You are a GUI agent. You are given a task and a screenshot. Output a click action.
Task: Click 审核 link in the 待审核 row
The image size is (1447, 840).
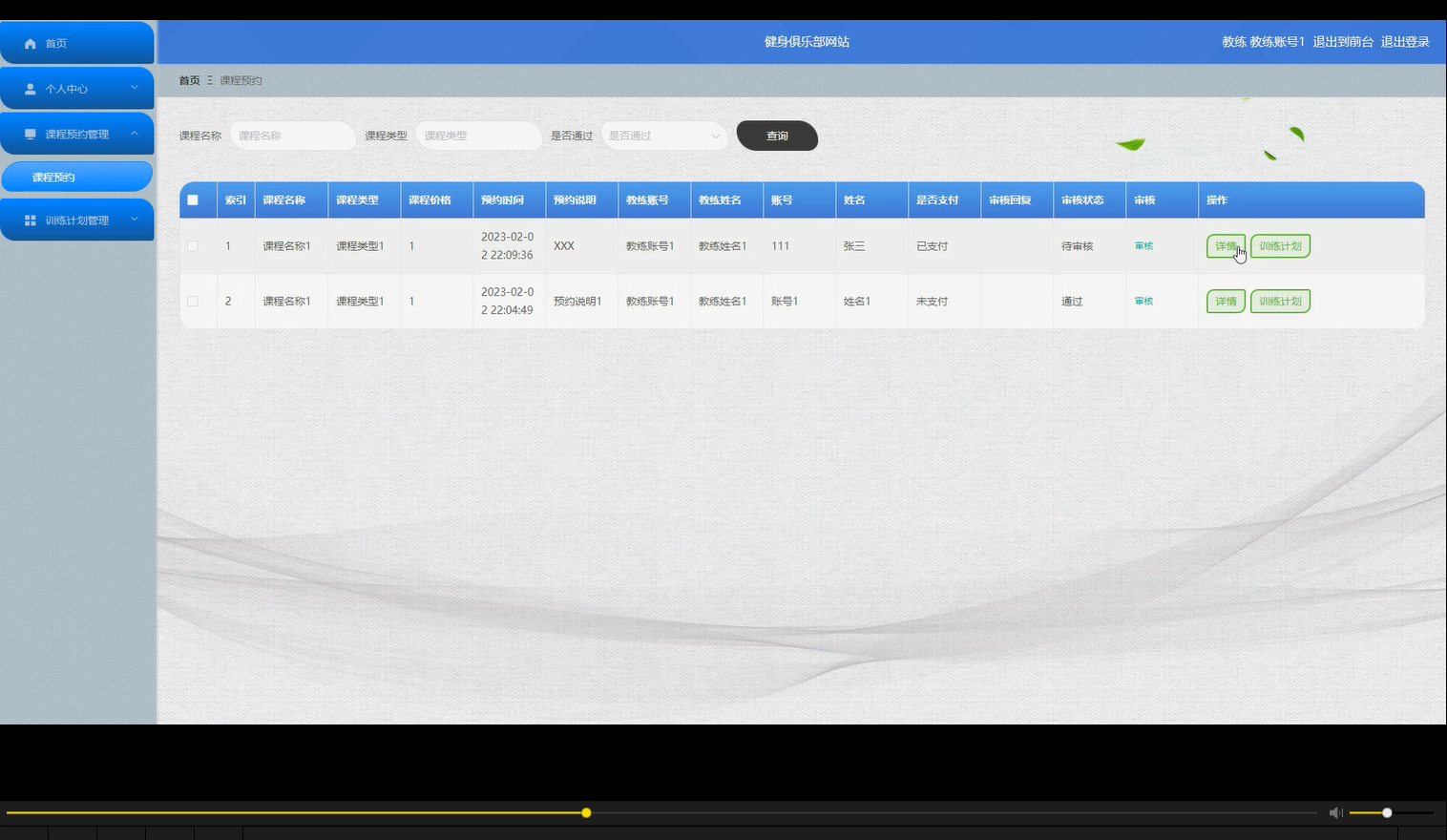tap(1144, 246)
